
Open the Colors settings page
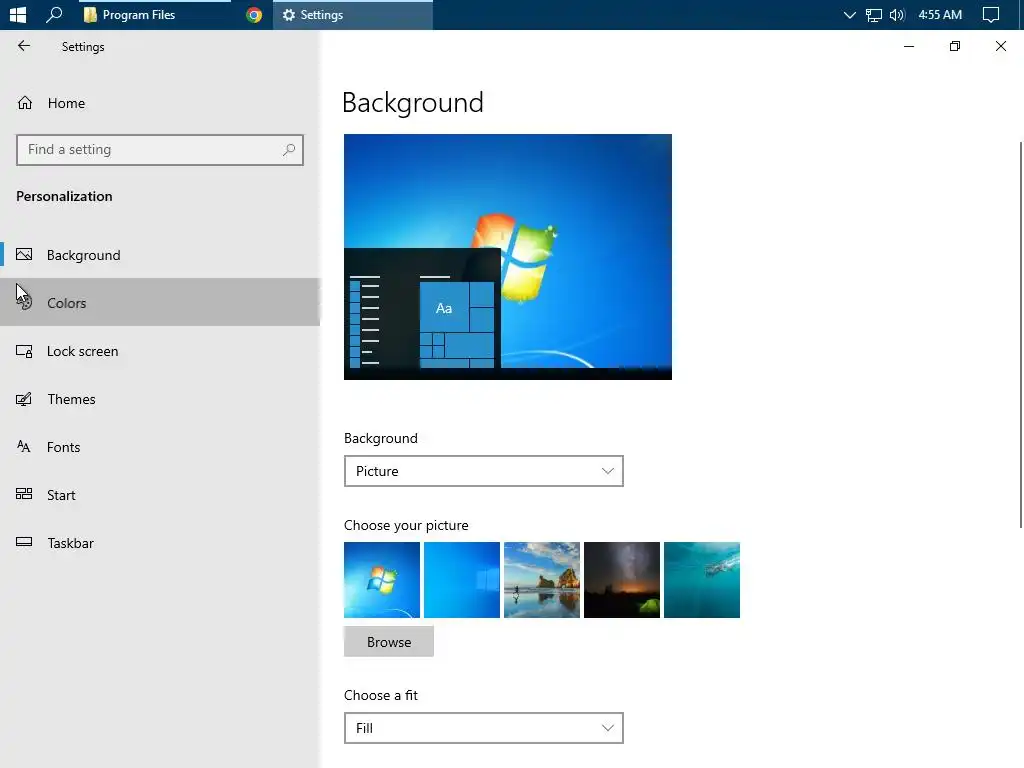(160, 302)
